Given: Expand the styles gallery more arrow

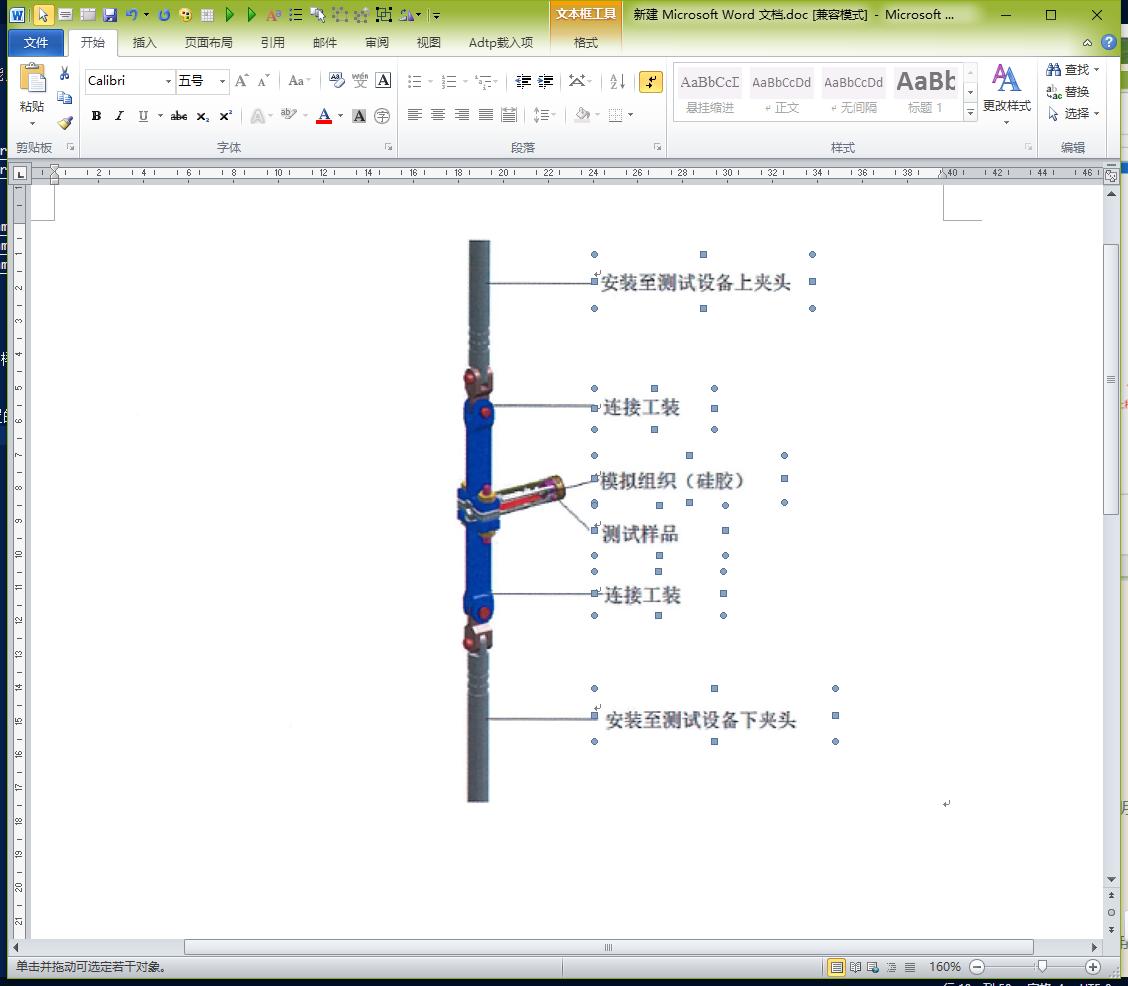Looking at the screenshot, I should [970, 114].
